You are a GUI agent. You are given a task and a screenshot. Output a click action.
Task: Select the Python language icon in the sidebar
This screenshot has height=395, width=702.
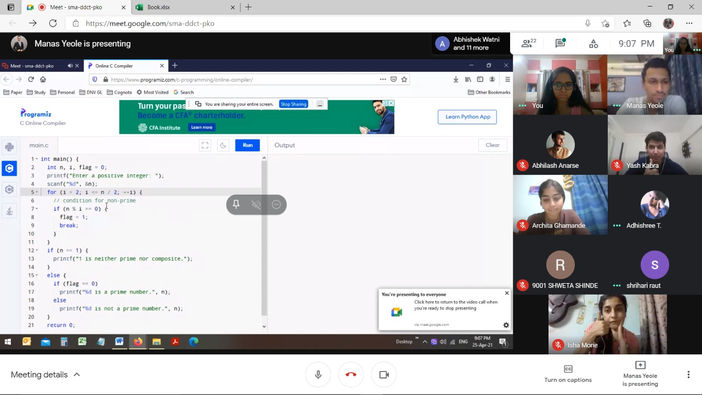pos(9,147)
